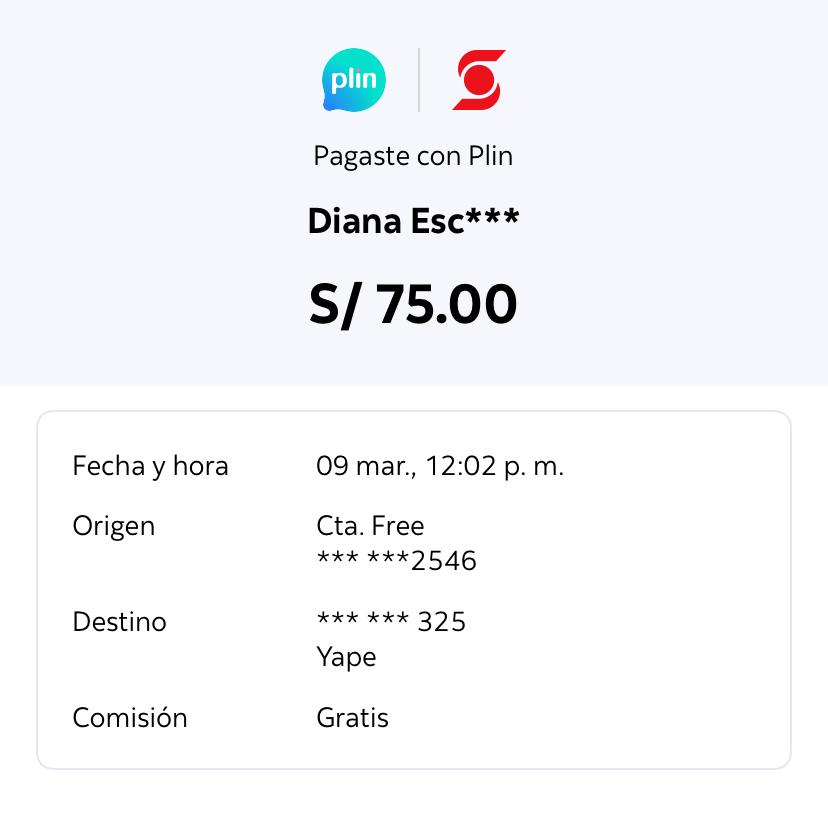Viewport: 828px width, 818px height.
Task: Select the date 09 mar., 12:02 p. m.
Action: pos(440,466)
